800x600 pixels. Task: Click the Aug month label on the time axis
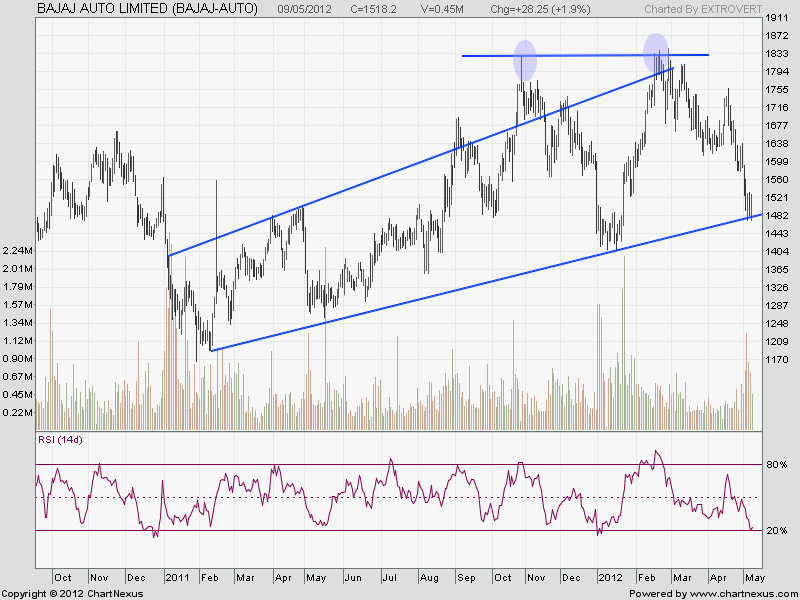click(430, 578)
